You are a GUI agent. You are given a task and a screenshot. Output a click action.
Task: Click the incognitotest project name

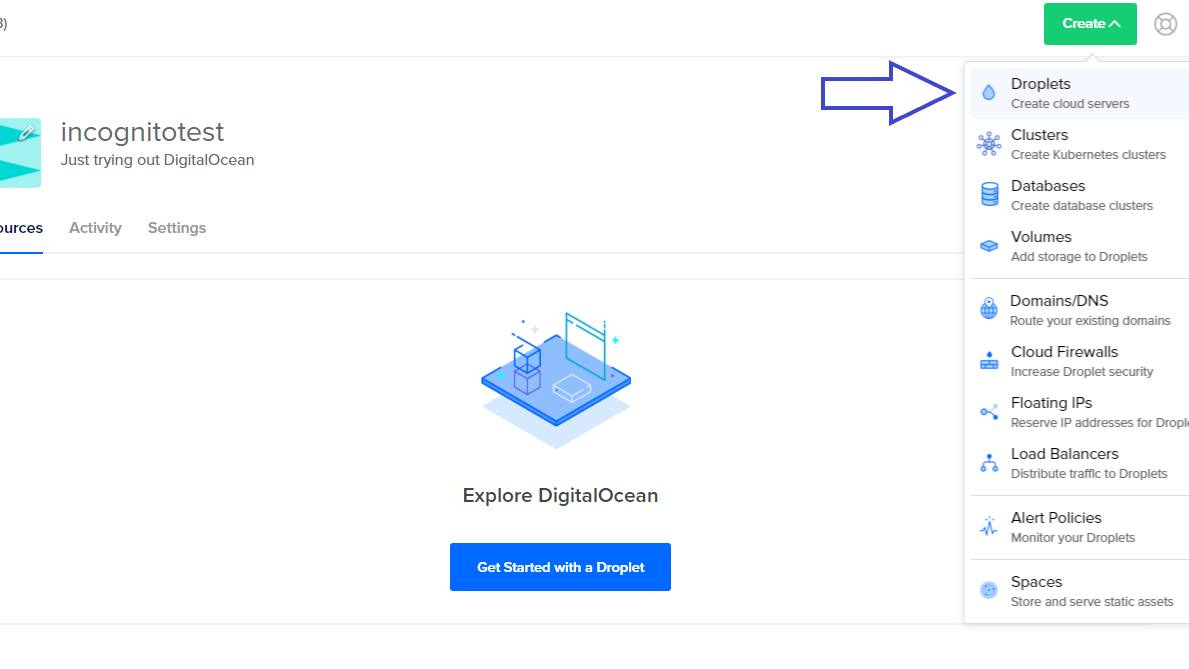click(x=142, y=132)
